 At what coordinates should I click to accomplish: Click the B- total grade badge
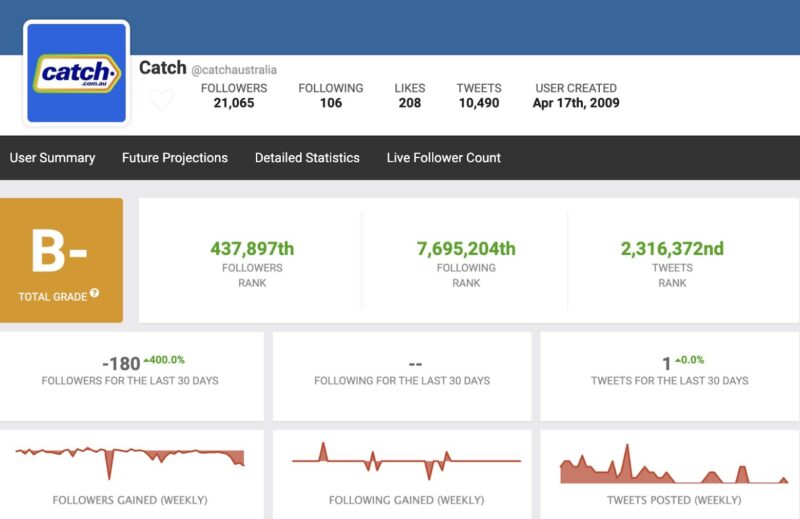point(61,252)
